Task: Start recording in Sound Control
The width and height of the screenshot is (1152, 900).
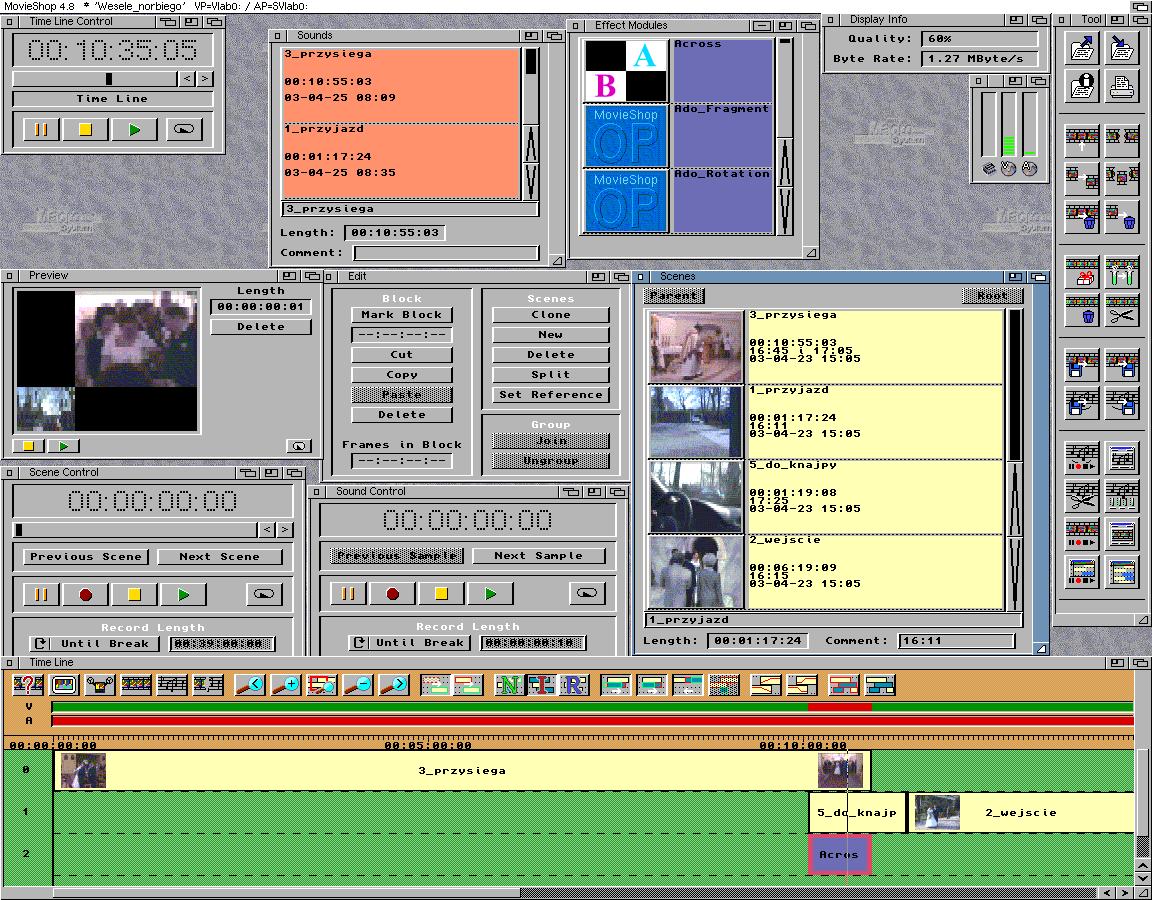Action: 392,593
